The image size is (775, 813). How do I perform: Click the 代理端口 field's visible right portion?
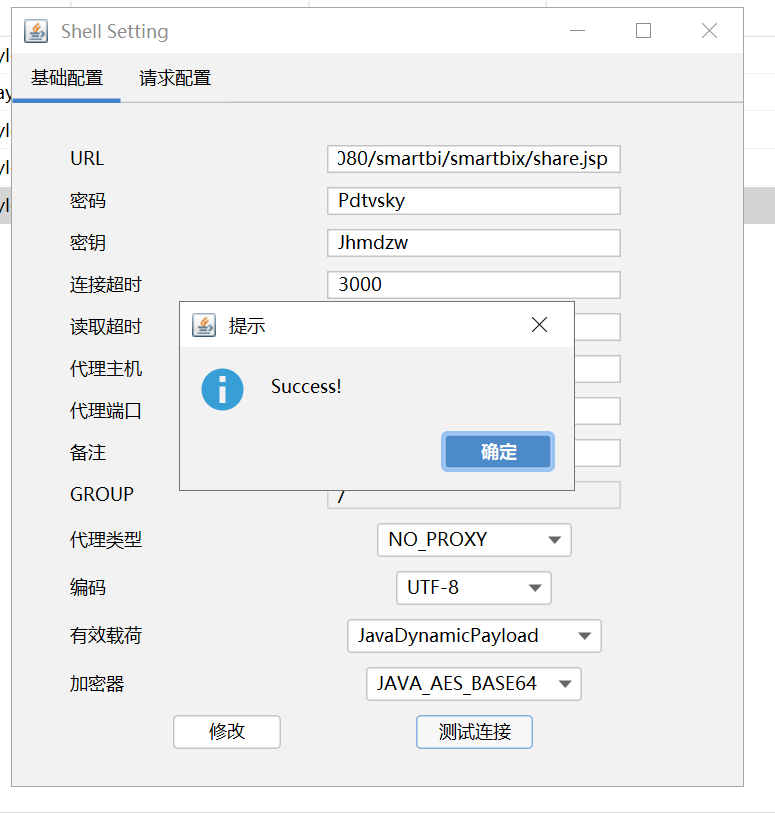598,411
